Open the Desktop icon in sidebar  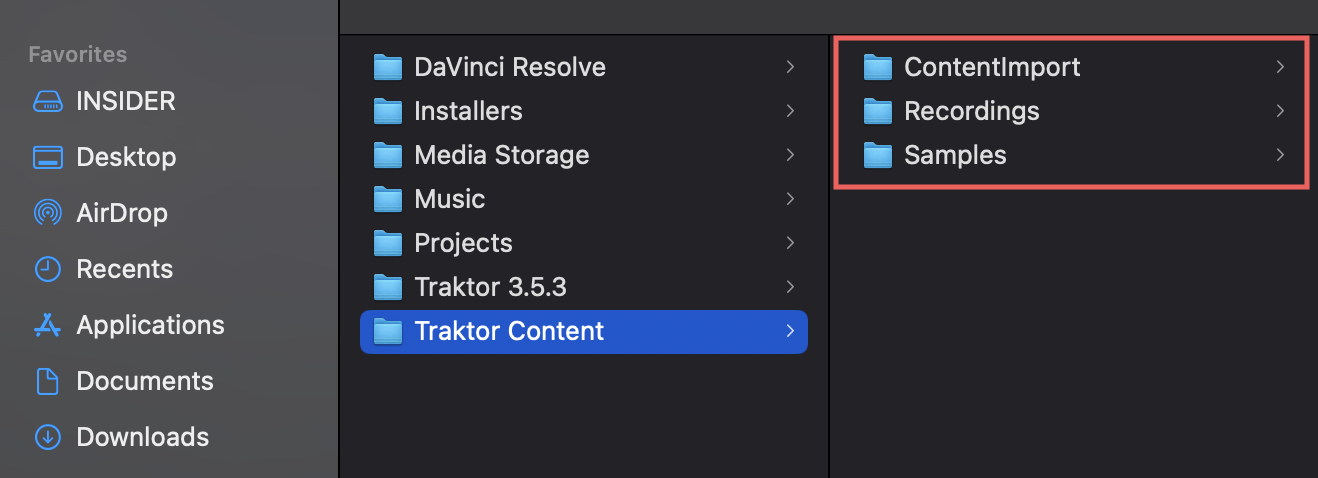pyautogui.click(x=48, y=157)
